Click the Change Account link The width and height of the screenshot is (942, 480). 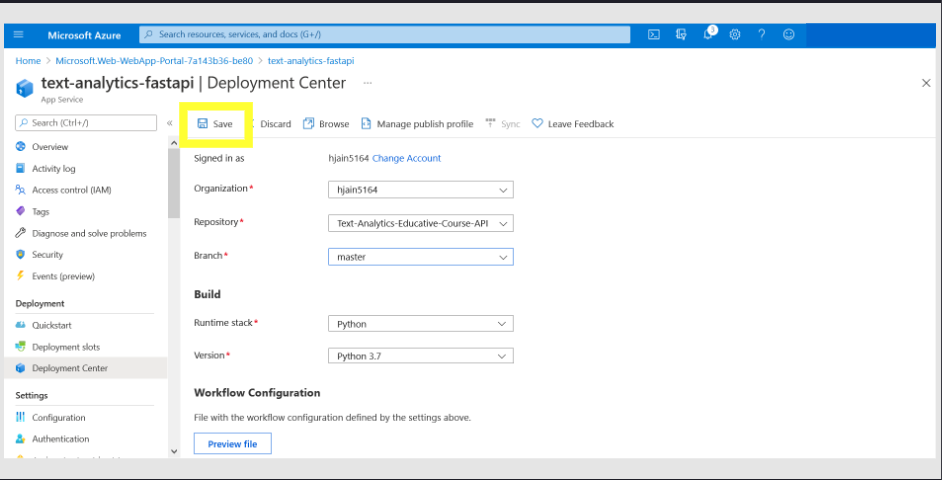pos(407,158)
